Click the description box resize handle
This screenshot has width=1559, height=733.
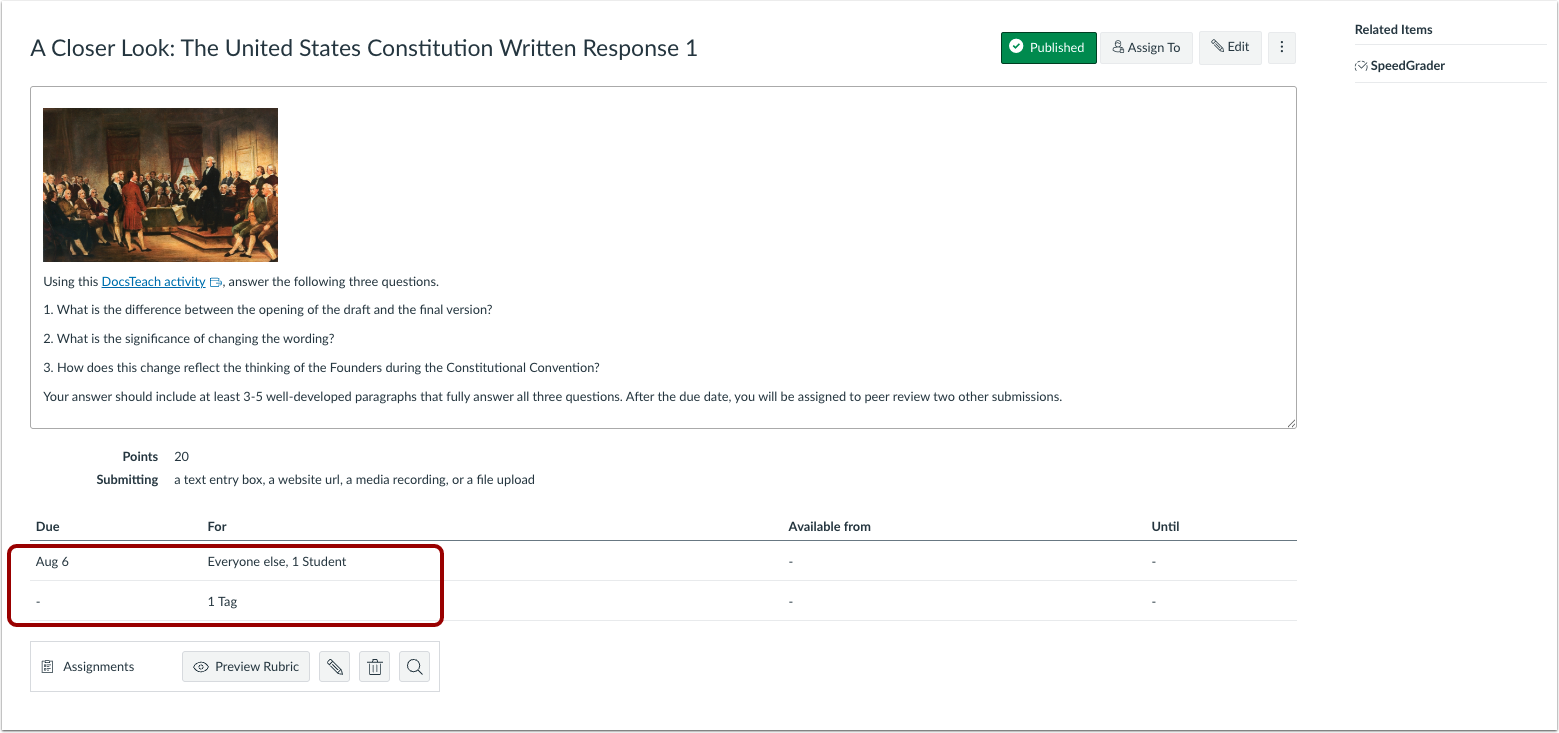pos(1291,423)
